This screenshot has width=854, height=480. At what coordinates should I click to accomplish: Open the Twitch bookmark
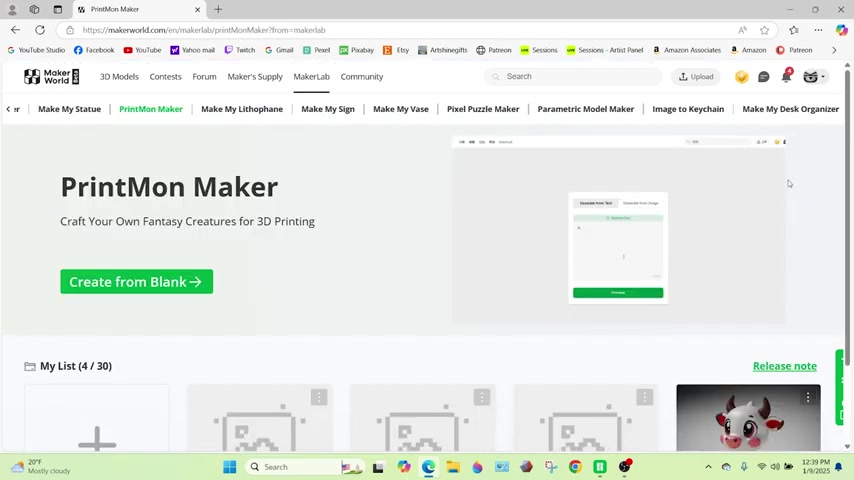tap(240, 50)
